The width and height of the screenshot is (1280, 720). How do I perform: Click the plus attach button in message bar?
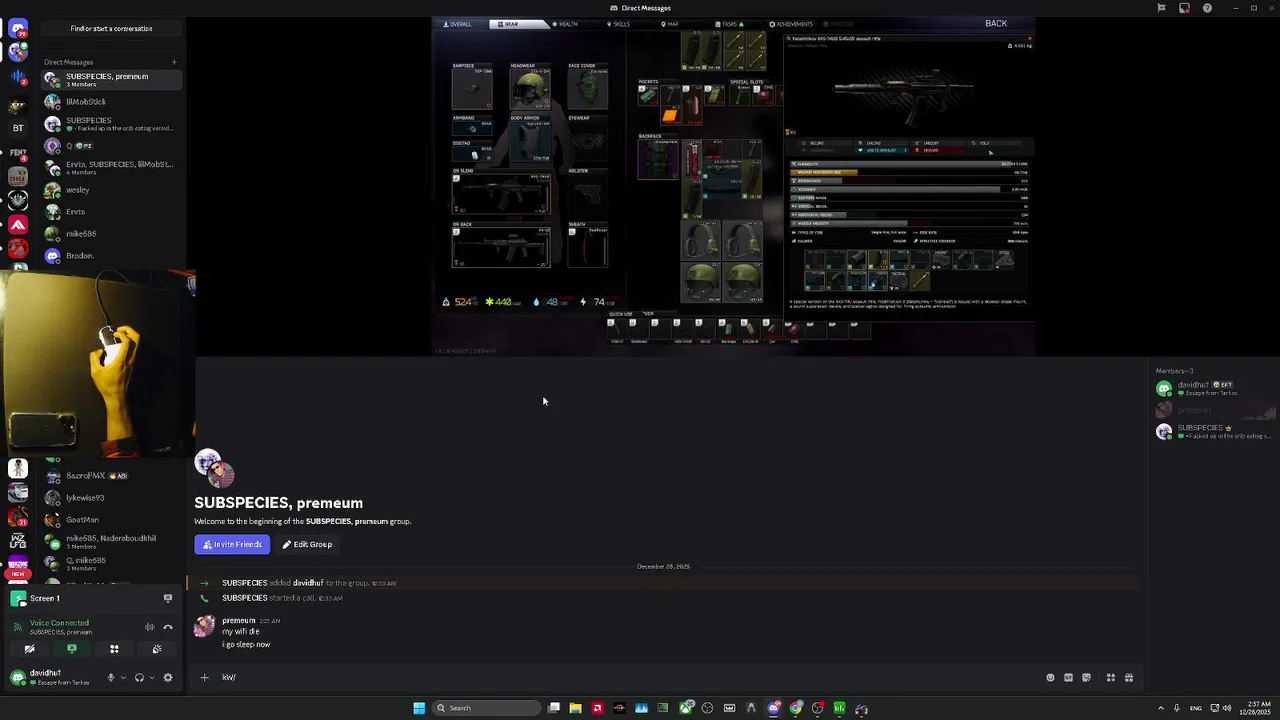204,677
